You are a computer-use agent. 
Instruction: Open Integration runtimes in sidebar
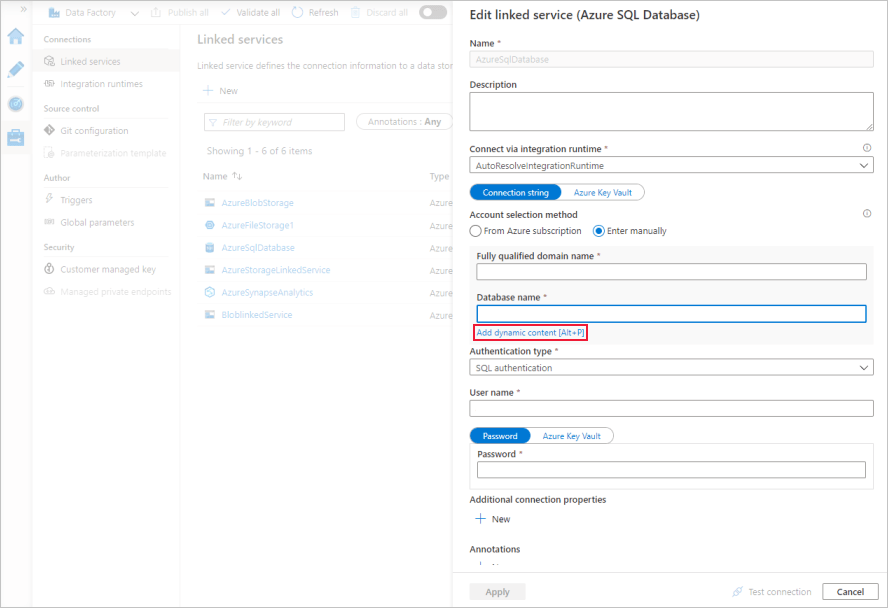point(101,84)
